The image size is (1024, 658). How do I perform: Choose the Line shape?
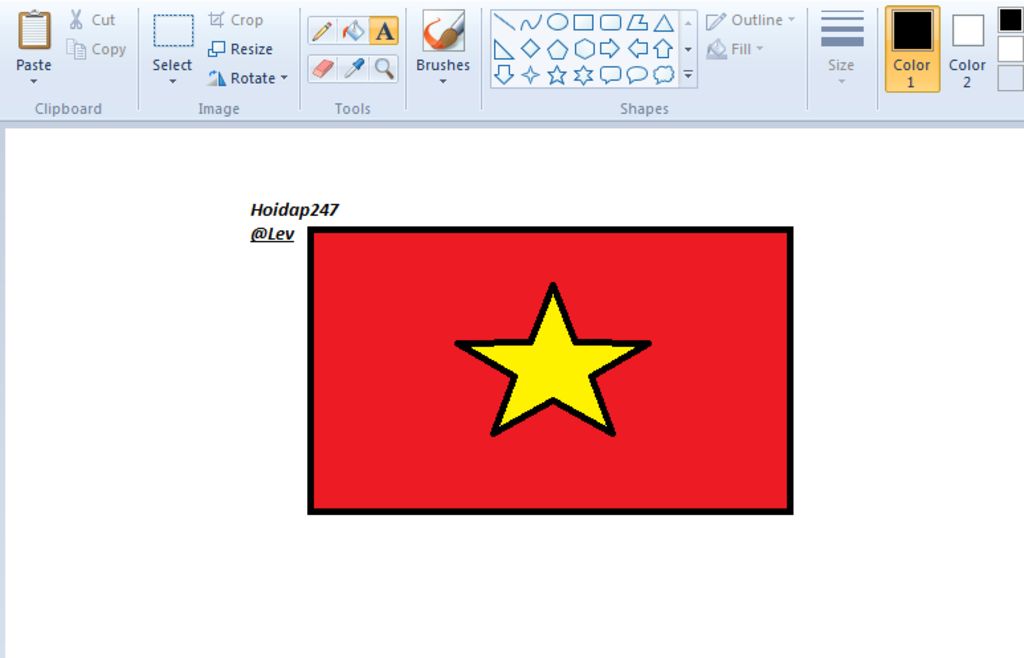pyautogui.click(x=504, y=23)
